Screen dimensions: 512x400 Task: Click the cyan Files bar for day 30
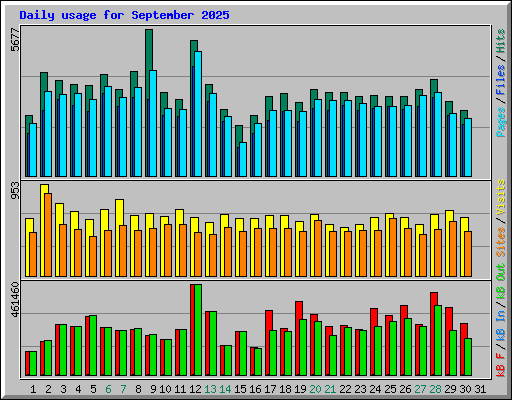coord(468,147)
